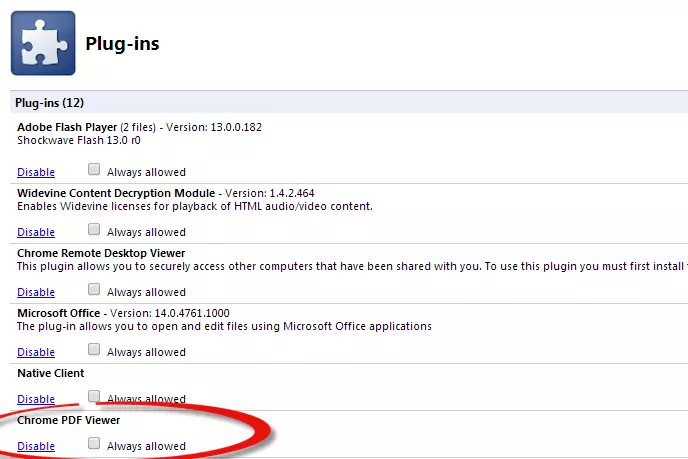Check Always allowed for Chrome PDF Viewer
Viewport: 688px width, 459px height.
coord(94,443)
